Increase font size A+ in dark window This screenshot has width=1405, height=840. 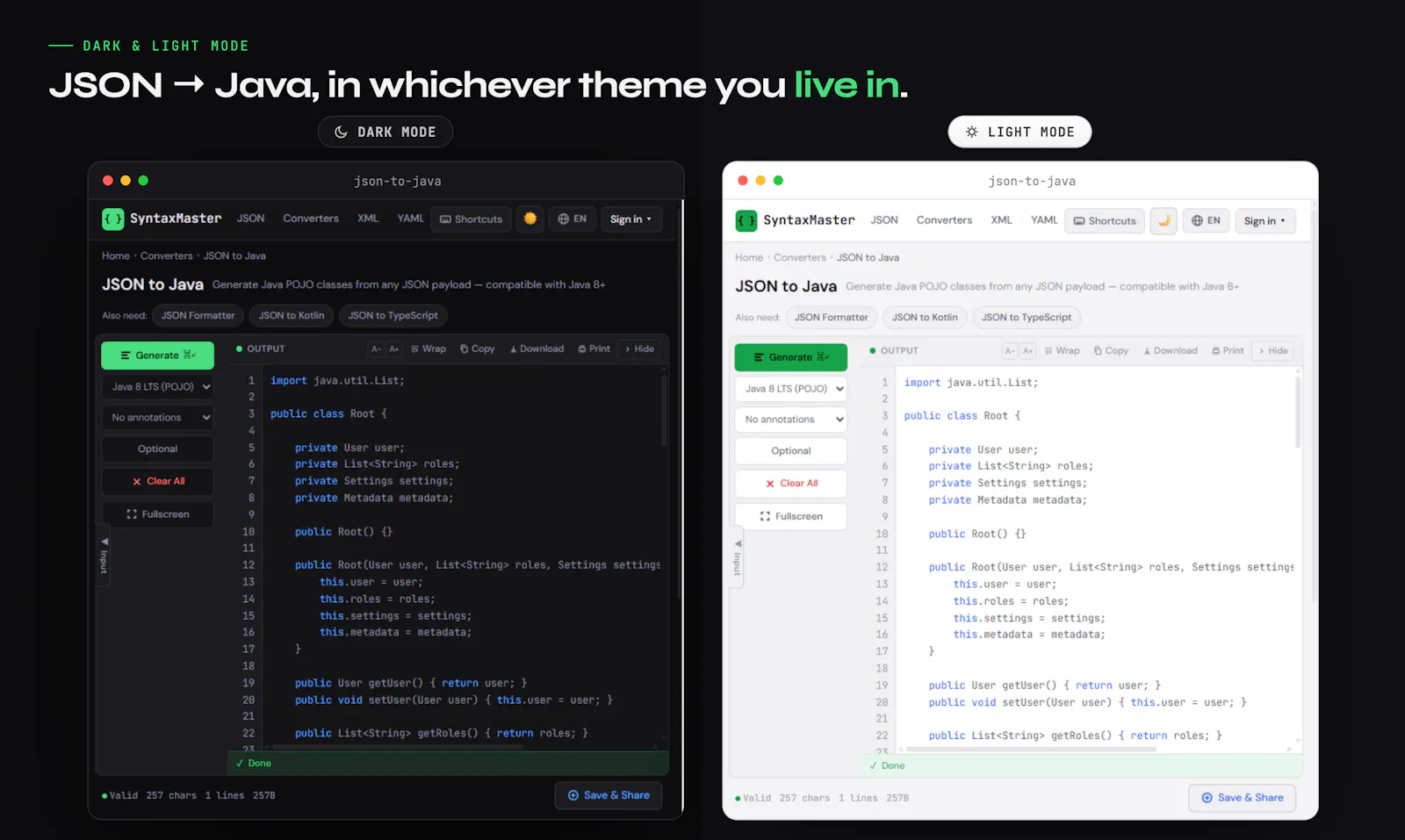(394, 348)
